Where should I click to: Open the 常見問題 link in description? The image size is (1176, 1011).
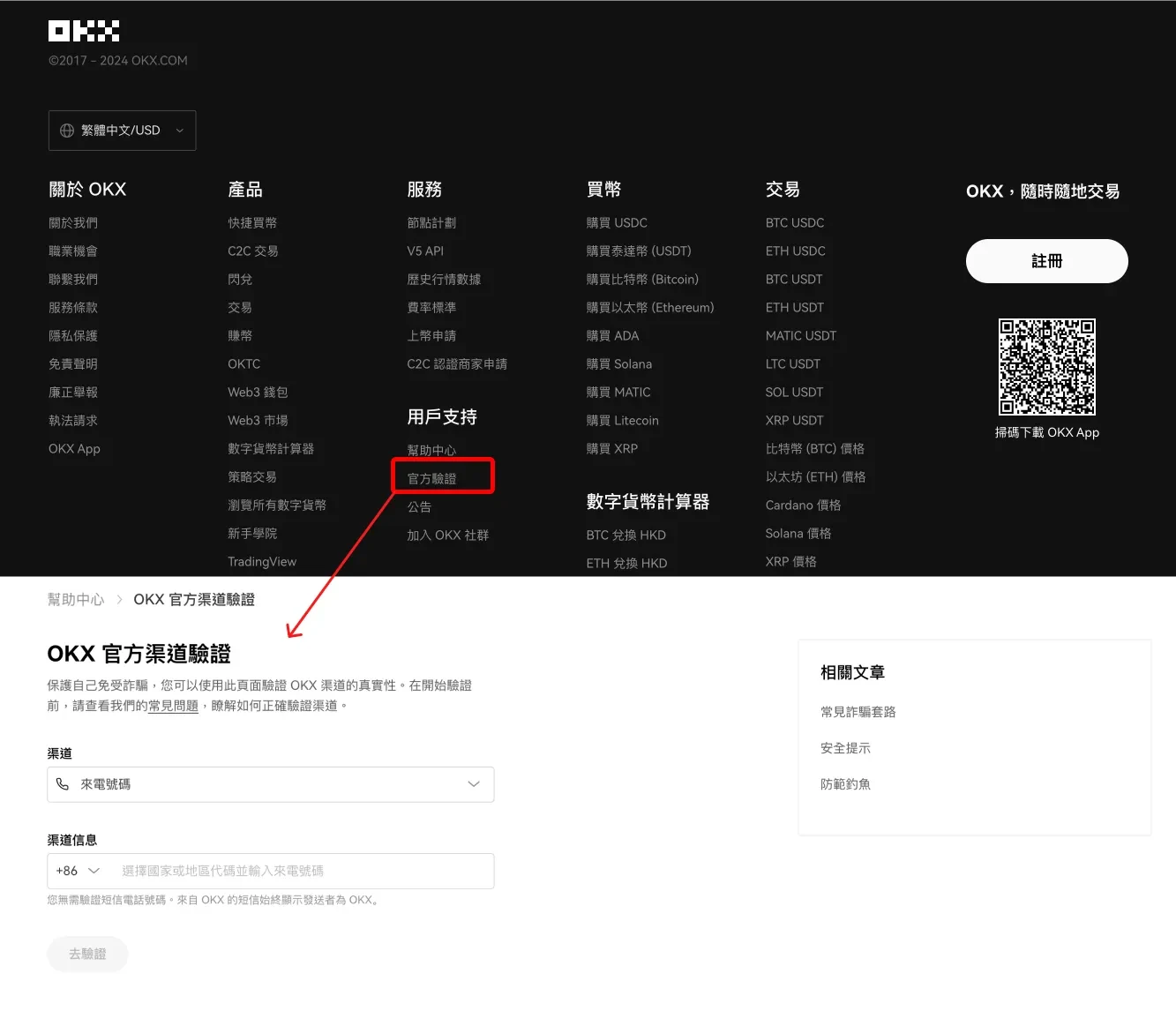[173, 706]
